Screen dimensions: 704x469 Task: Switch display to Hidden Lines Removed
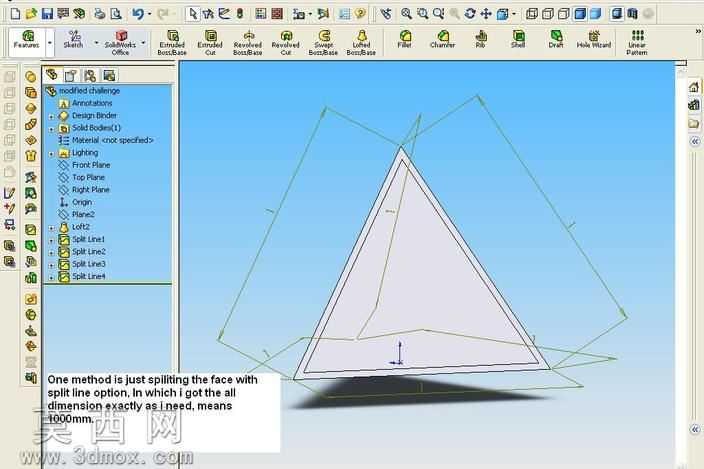(x=563, y=14)
